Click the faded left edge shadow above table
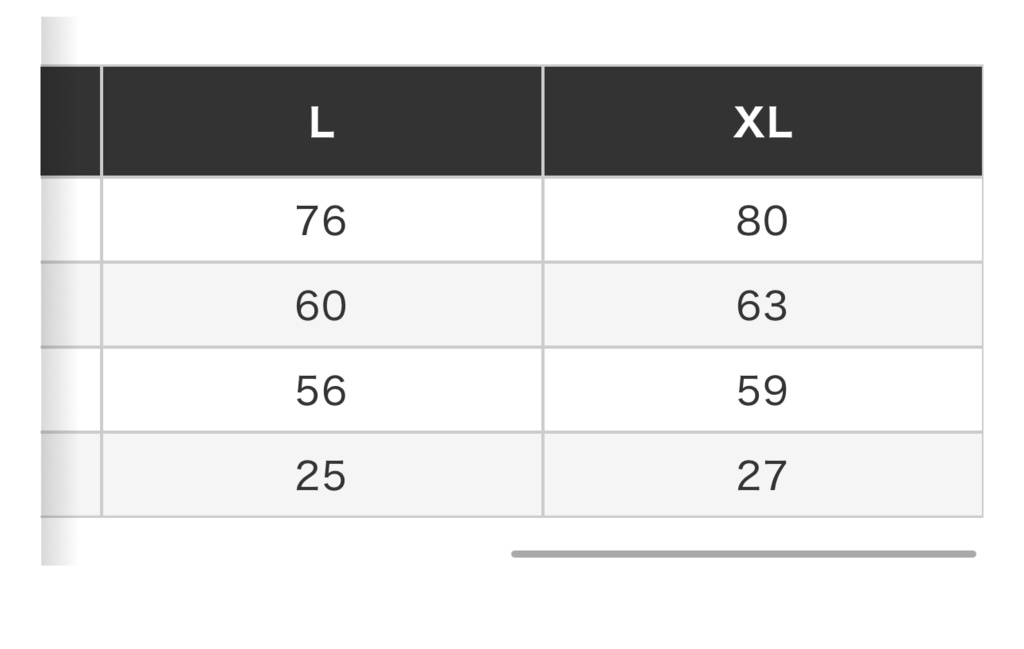Screen dimensions: 1024x649 59,40
